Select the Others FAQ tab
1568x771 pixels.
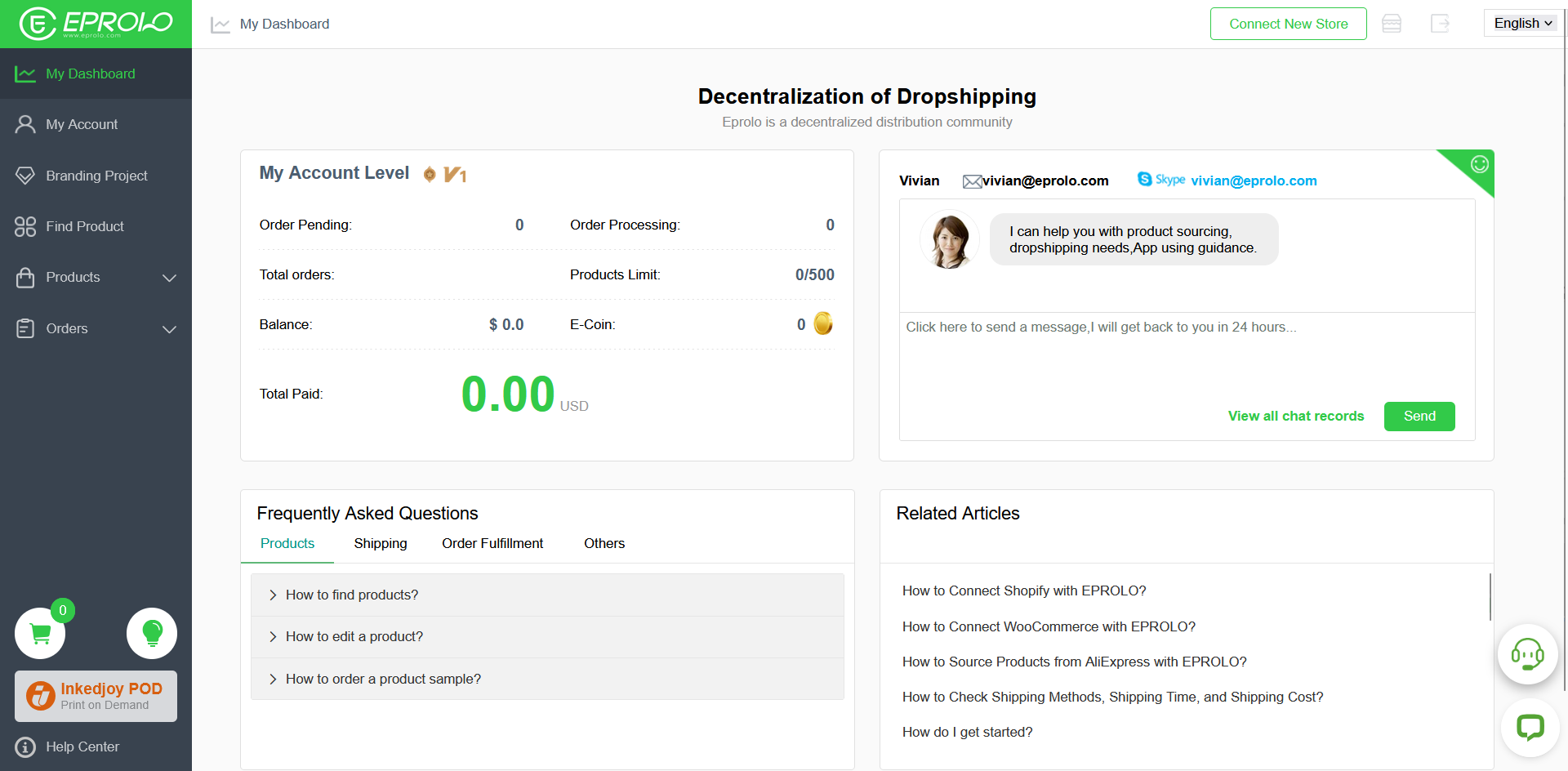604,543
